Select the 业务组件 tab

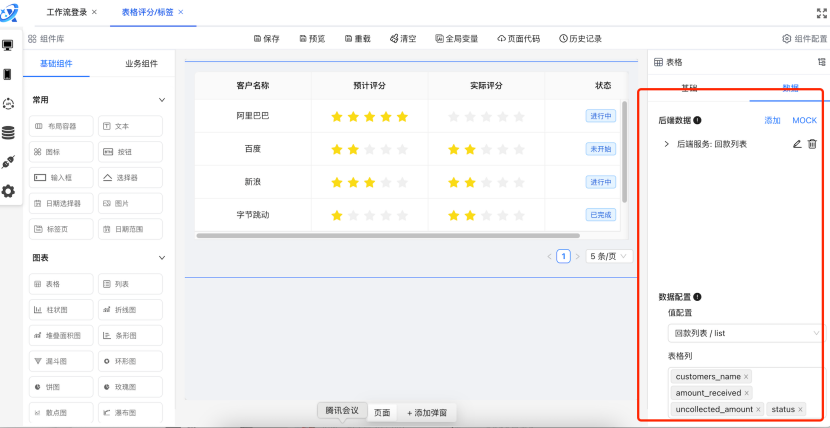tap(141, 64)
